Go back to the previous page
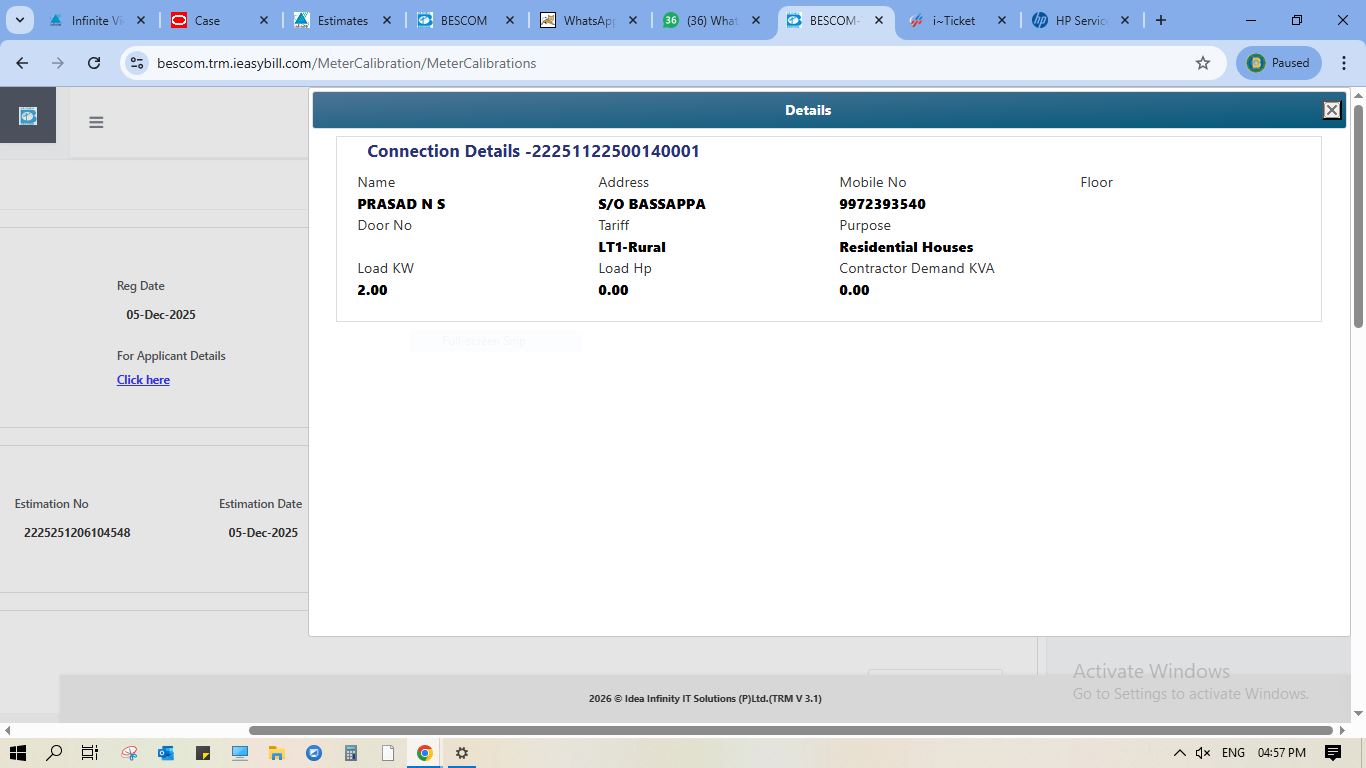Screen dimensions: 1366x768 click(x=22, y=63)
